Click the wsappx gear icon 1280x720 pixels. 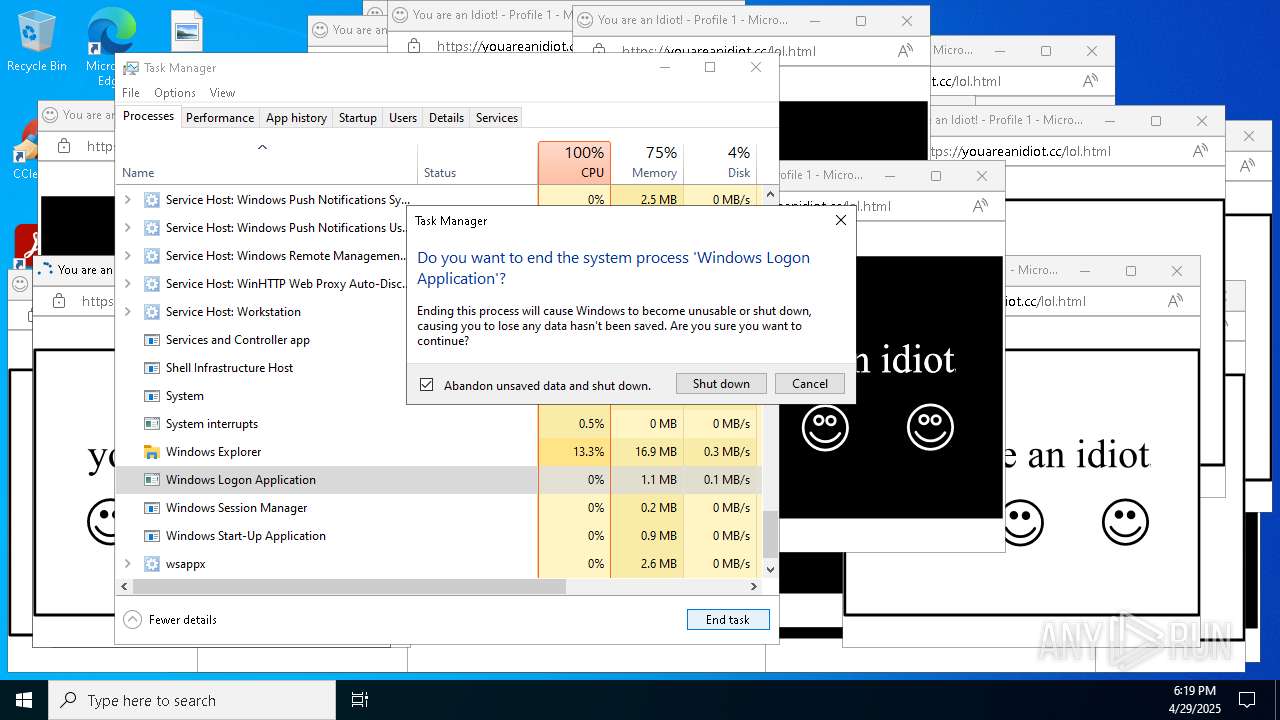[152, 564]
